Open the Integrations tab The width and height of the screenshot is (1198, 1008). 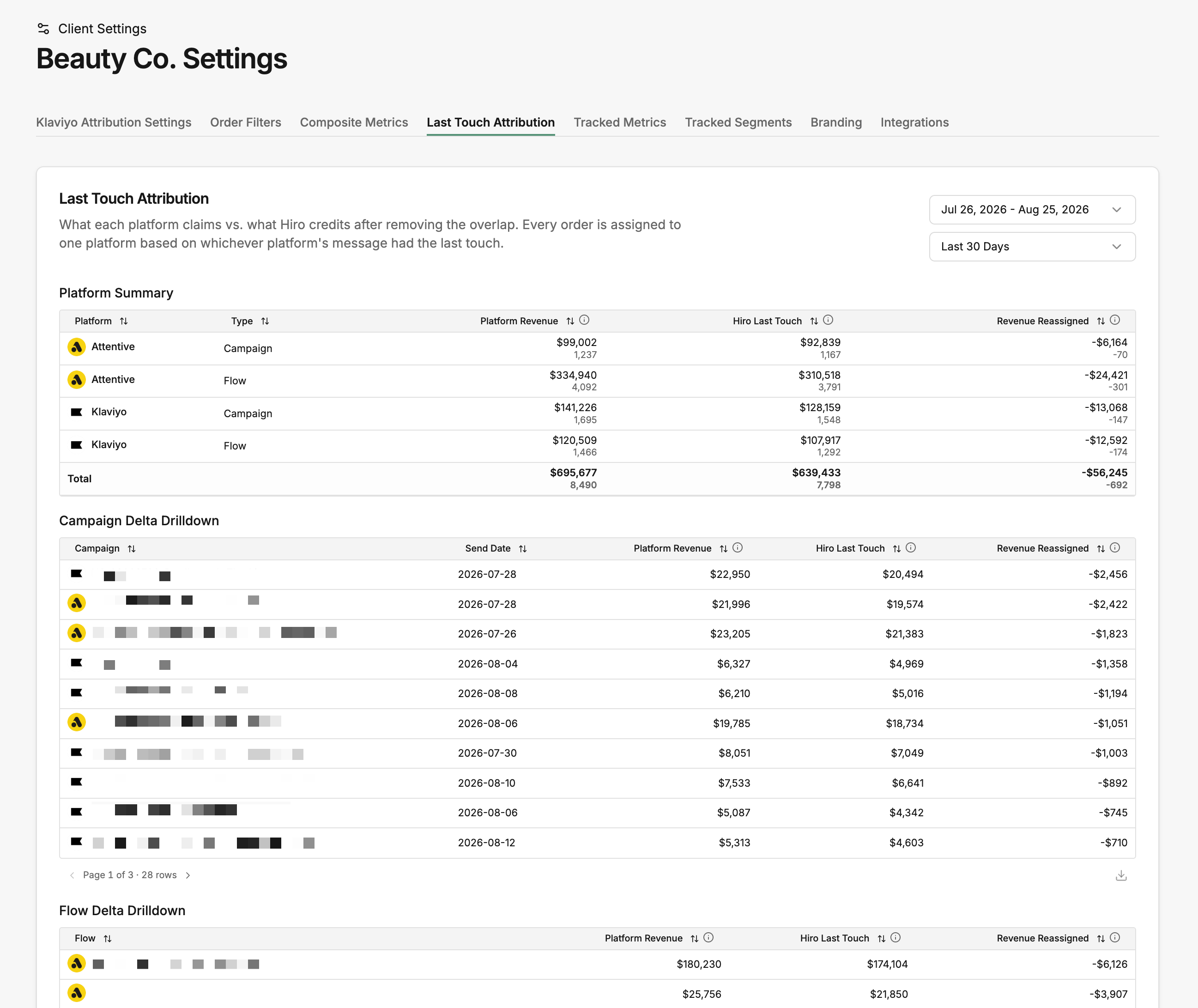click(914, 122)
